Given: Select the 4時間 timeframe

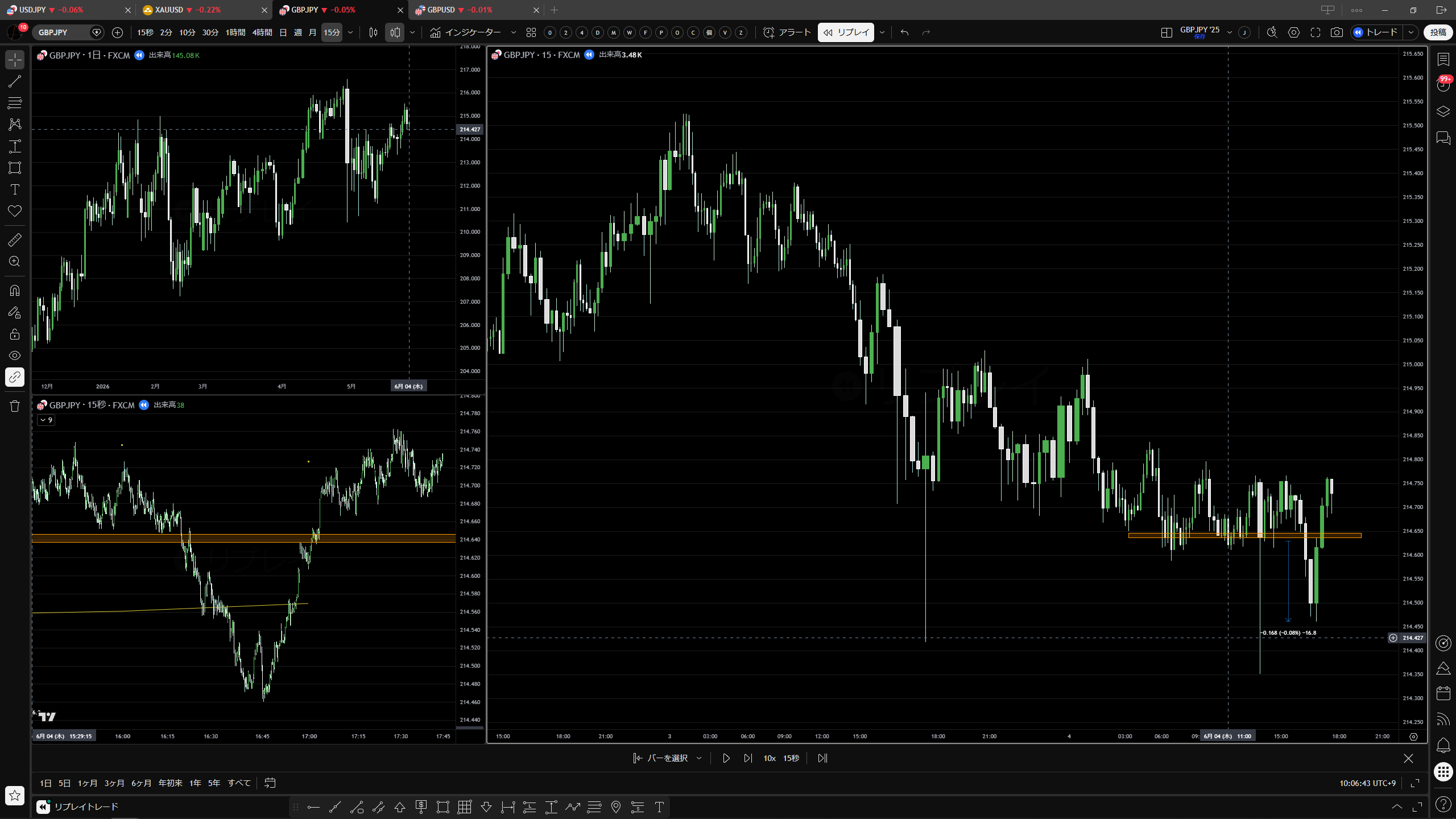Looking at the screenshot, I should [x=262, y=32].
